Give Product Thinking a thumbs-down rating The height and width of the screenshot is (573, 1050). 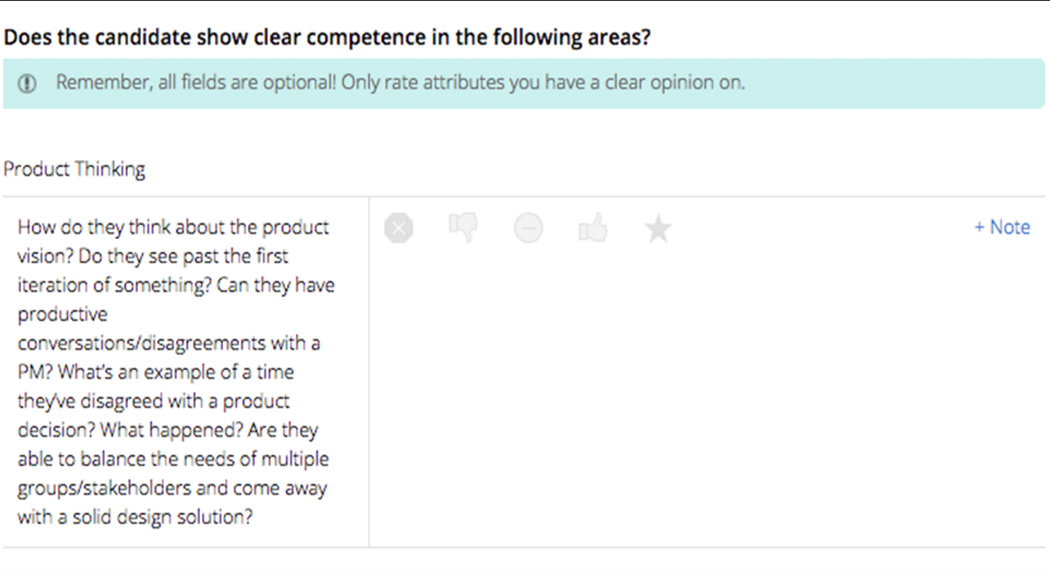click(x=463, y=228)
